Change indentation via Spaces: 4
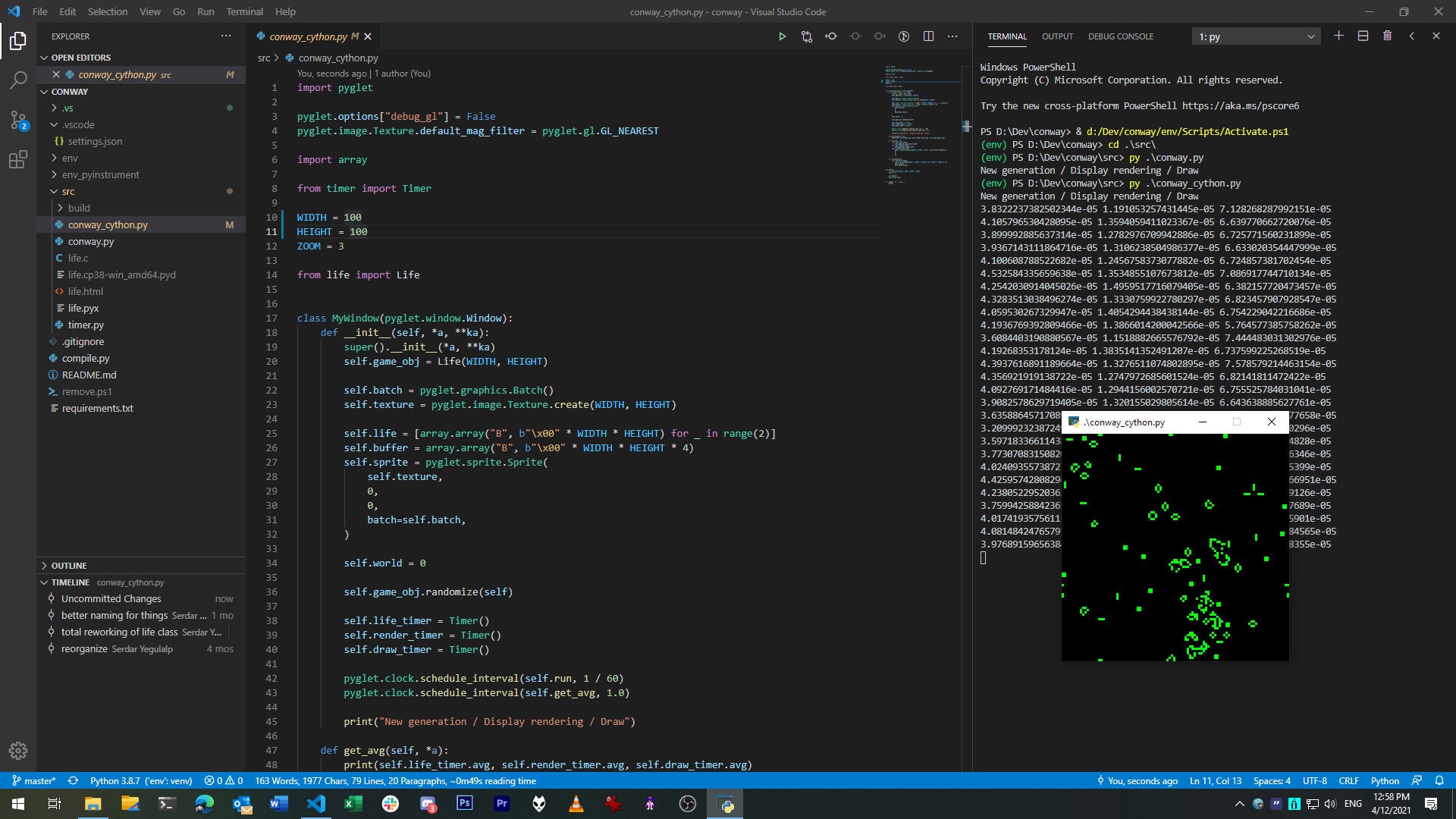The width and height of the screenshot is (1456, 819). (x=1272, y=780)
